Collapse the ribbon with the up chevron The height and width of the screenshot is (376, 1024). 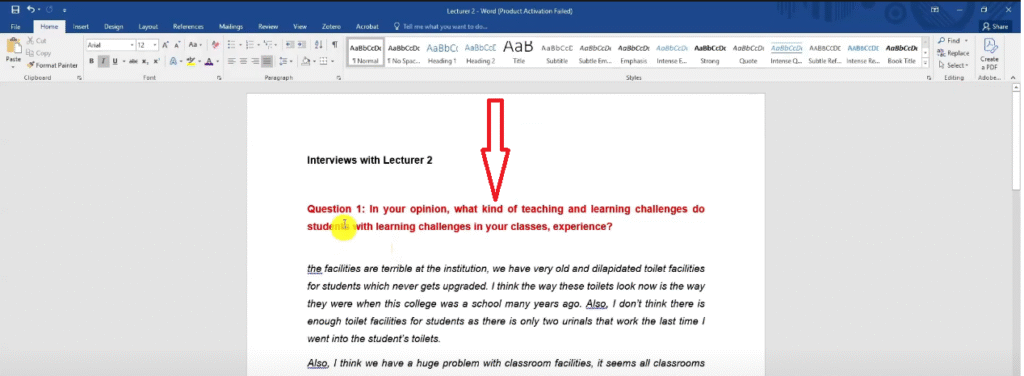[1014, 78]
